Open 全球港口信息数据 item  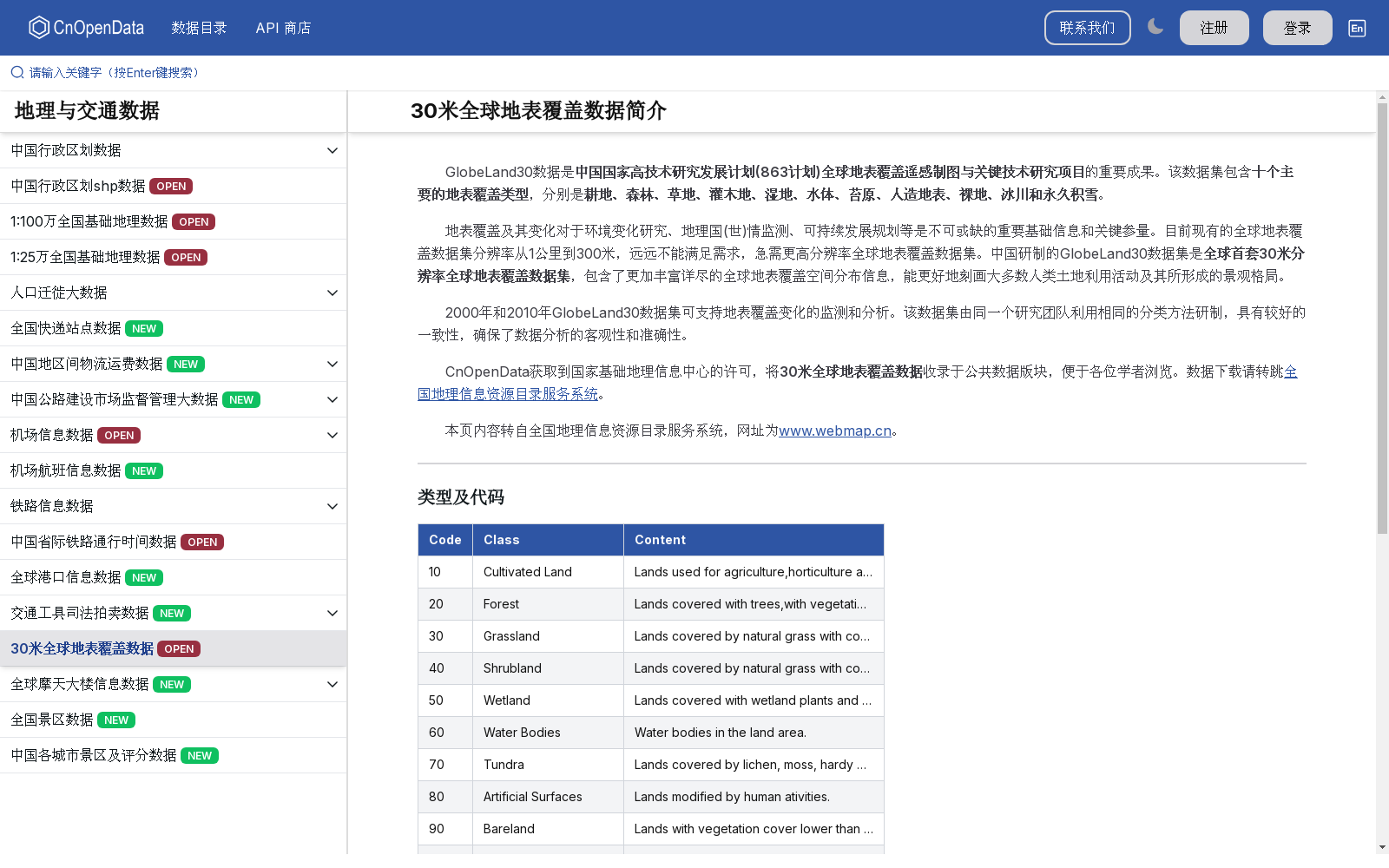click(x=174, y=578)
